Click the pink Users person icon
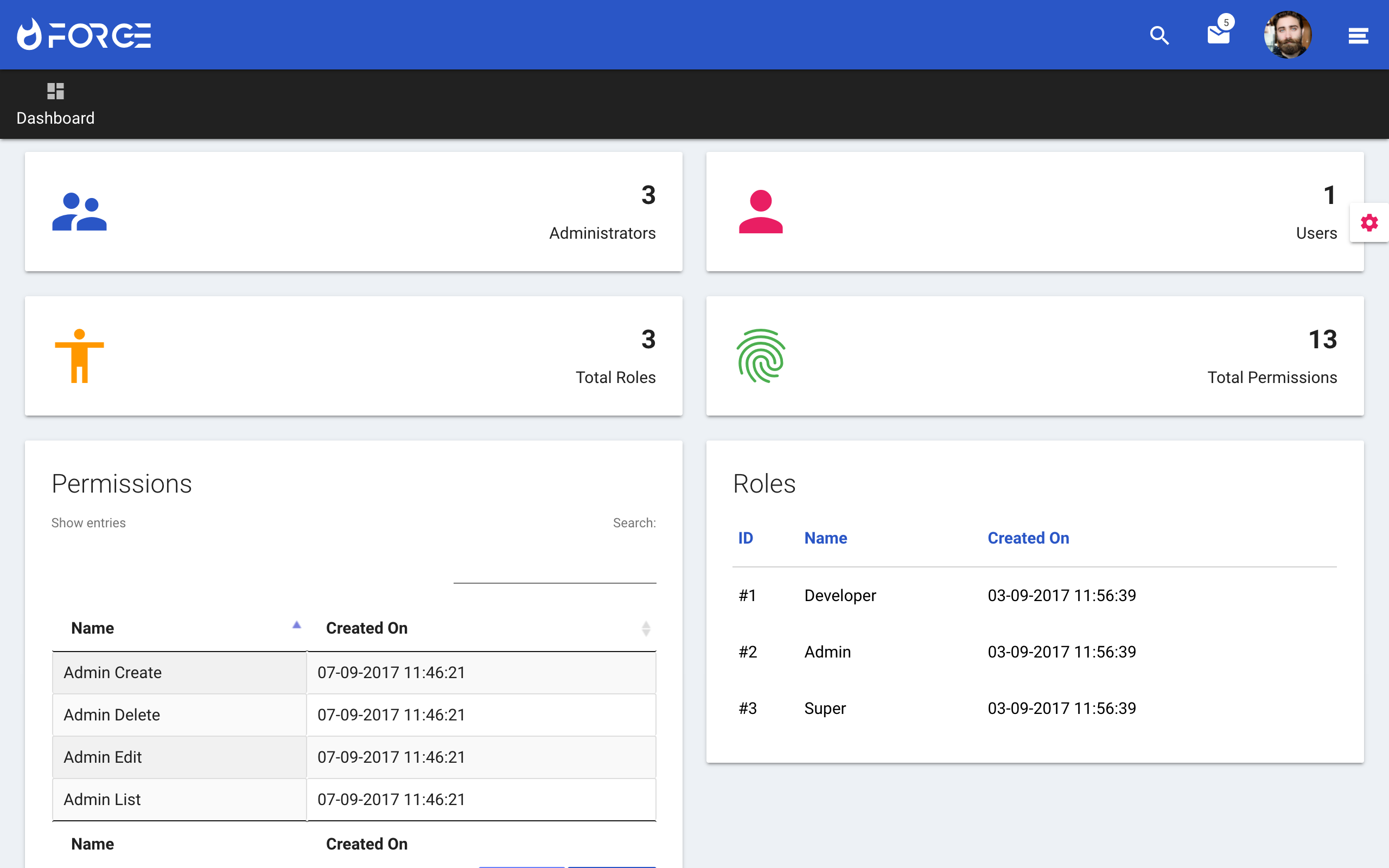Viewport: 1389px width, 868px height. pos(761,212)
